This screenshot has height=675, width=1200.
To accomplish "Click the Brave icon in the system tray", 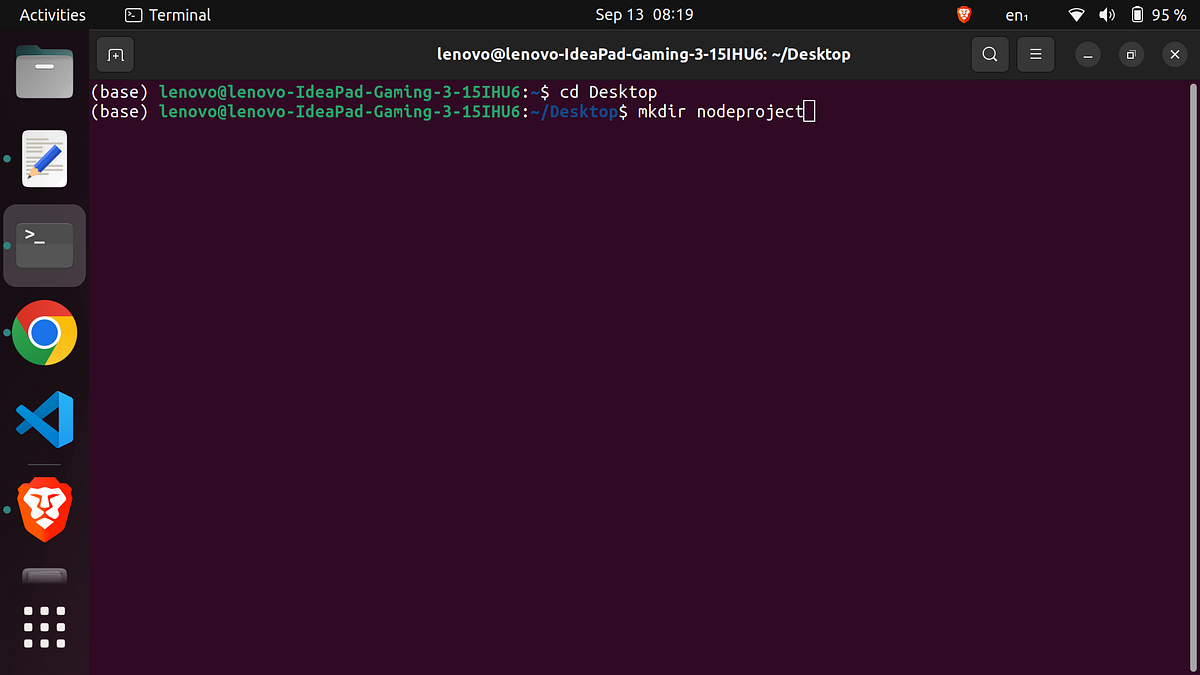I will [963, 14].
